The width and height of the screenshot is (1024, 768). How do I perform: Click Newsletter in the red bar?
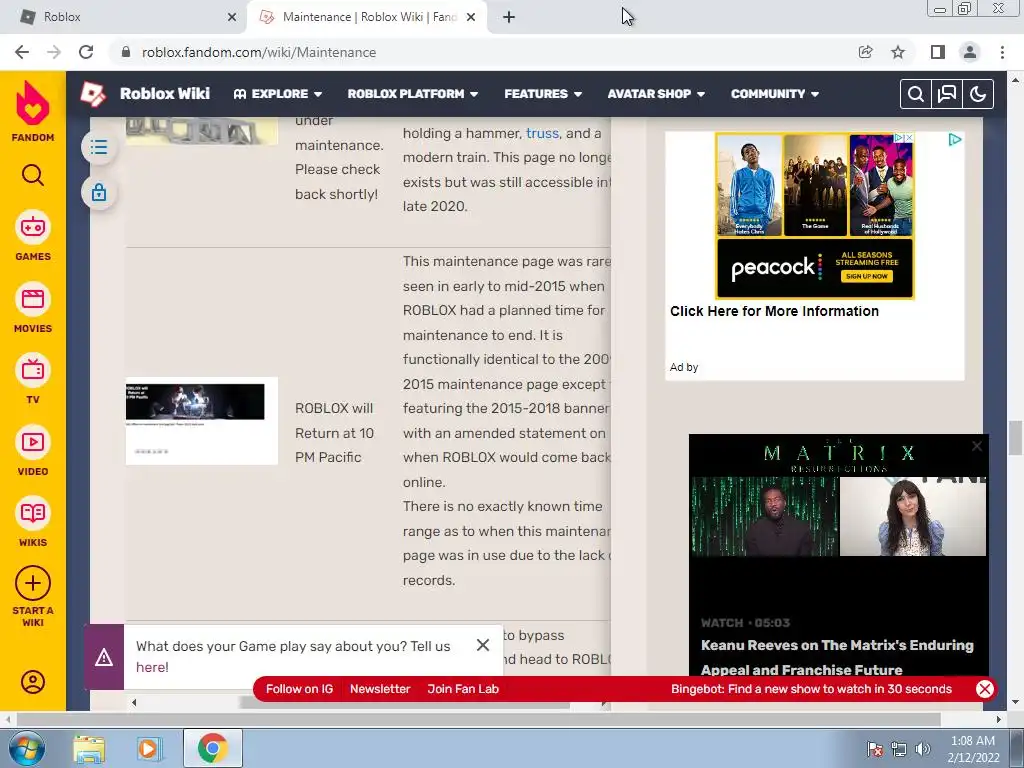click(380, 689)
